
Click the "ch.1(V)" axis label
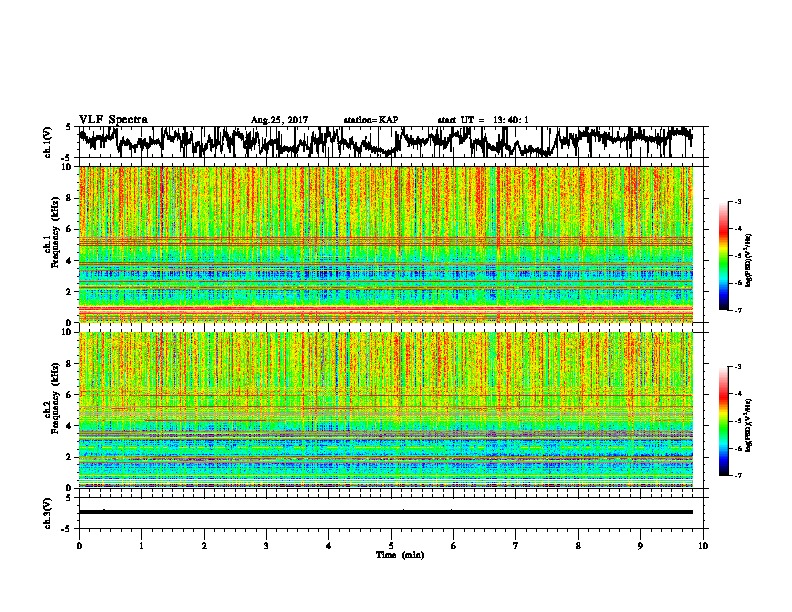pos(48,142)
